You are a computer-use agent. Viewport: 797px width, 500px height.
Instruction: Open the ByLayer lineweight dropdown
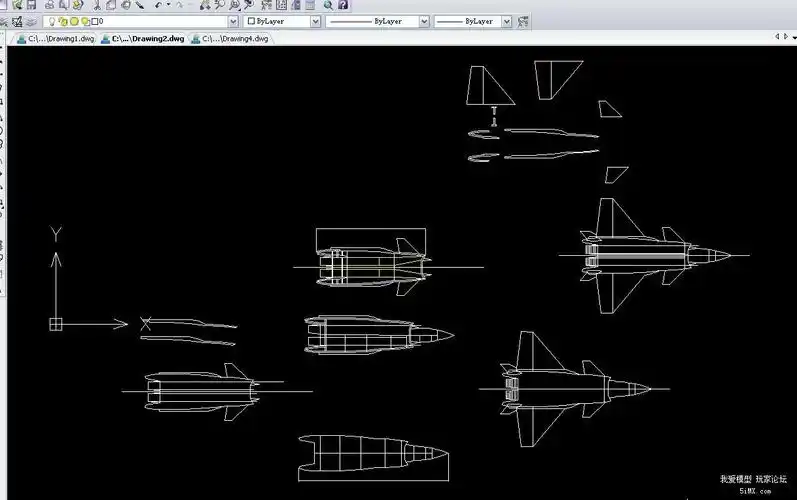coord(506,21)
